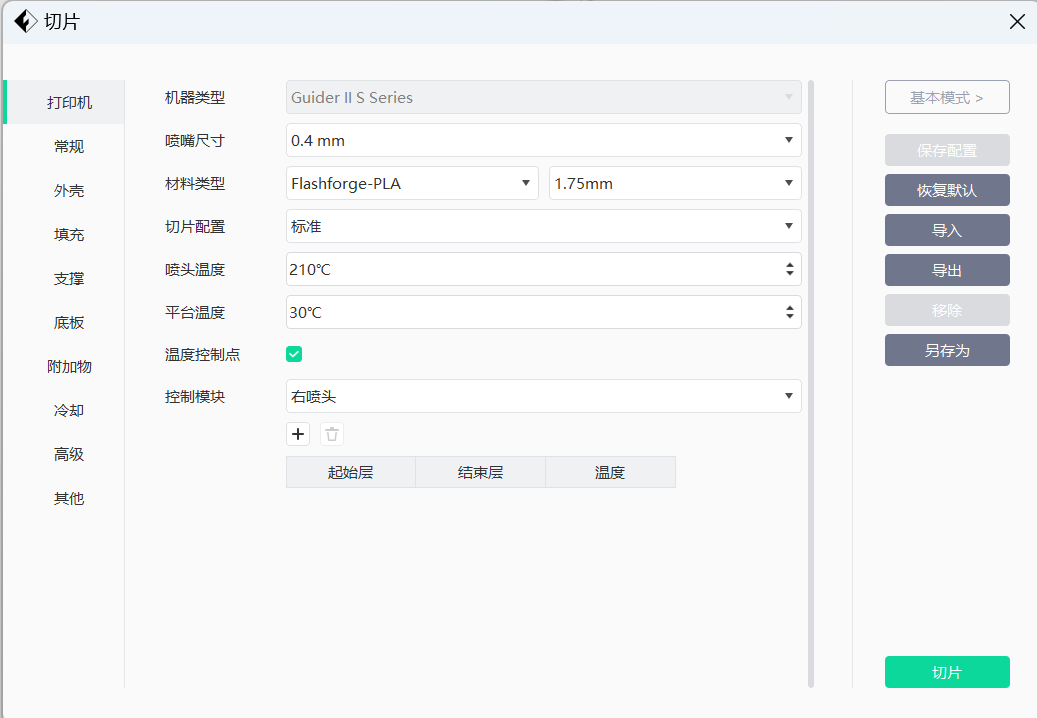1037x718 pixels.
Task: Expand the 切片配置 标准 dropdown
Action: tap(544, 226)
